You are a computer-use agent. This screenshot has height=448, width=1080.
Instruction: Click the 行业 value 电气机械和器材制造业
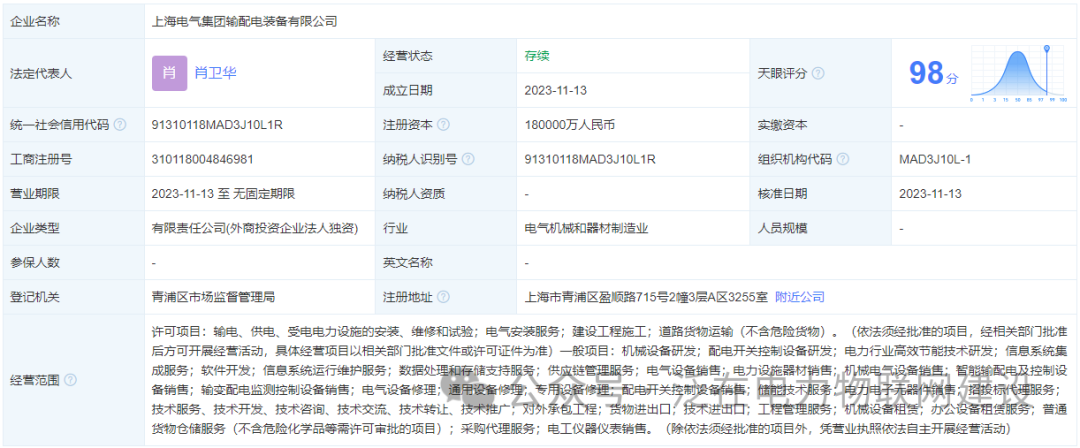pyautogui.click(x=586, y=228)
